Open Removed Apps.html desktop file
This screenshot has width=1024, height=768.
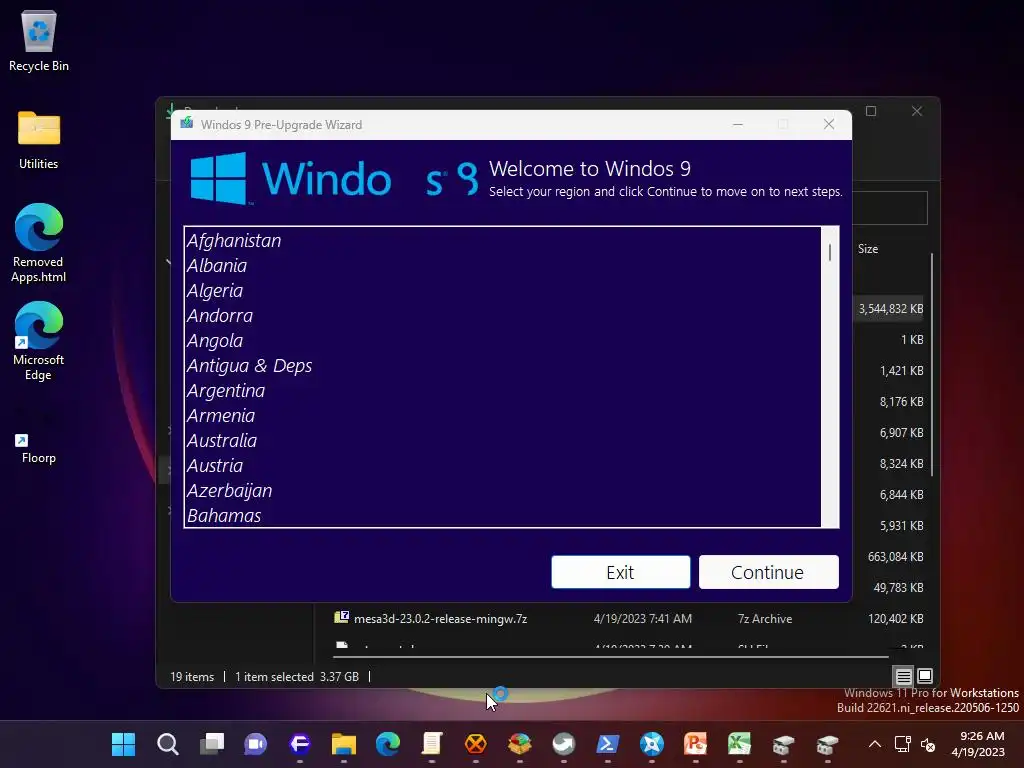[x=39, y=243]
